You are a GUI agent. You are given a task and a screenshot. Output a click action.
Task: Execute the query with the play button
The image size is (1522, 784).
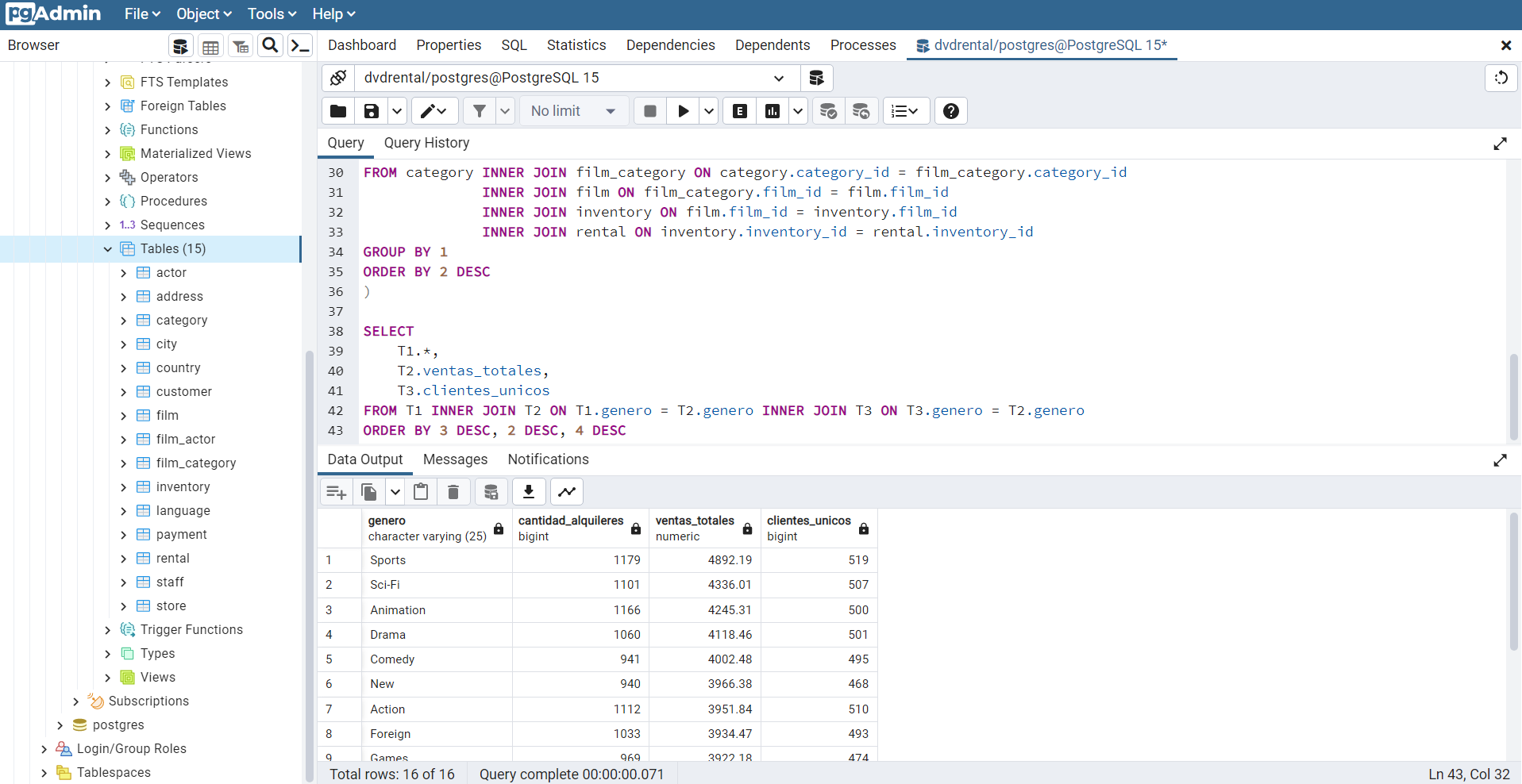click(681, 110)
